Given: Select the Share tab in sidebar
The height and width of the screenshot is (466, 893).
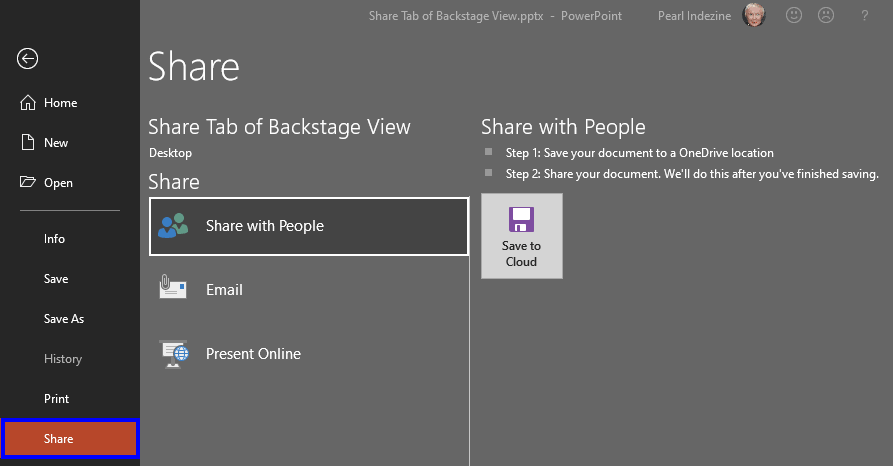Looking at the screenshot, I should pyautogui.click(x=69, y=439).
